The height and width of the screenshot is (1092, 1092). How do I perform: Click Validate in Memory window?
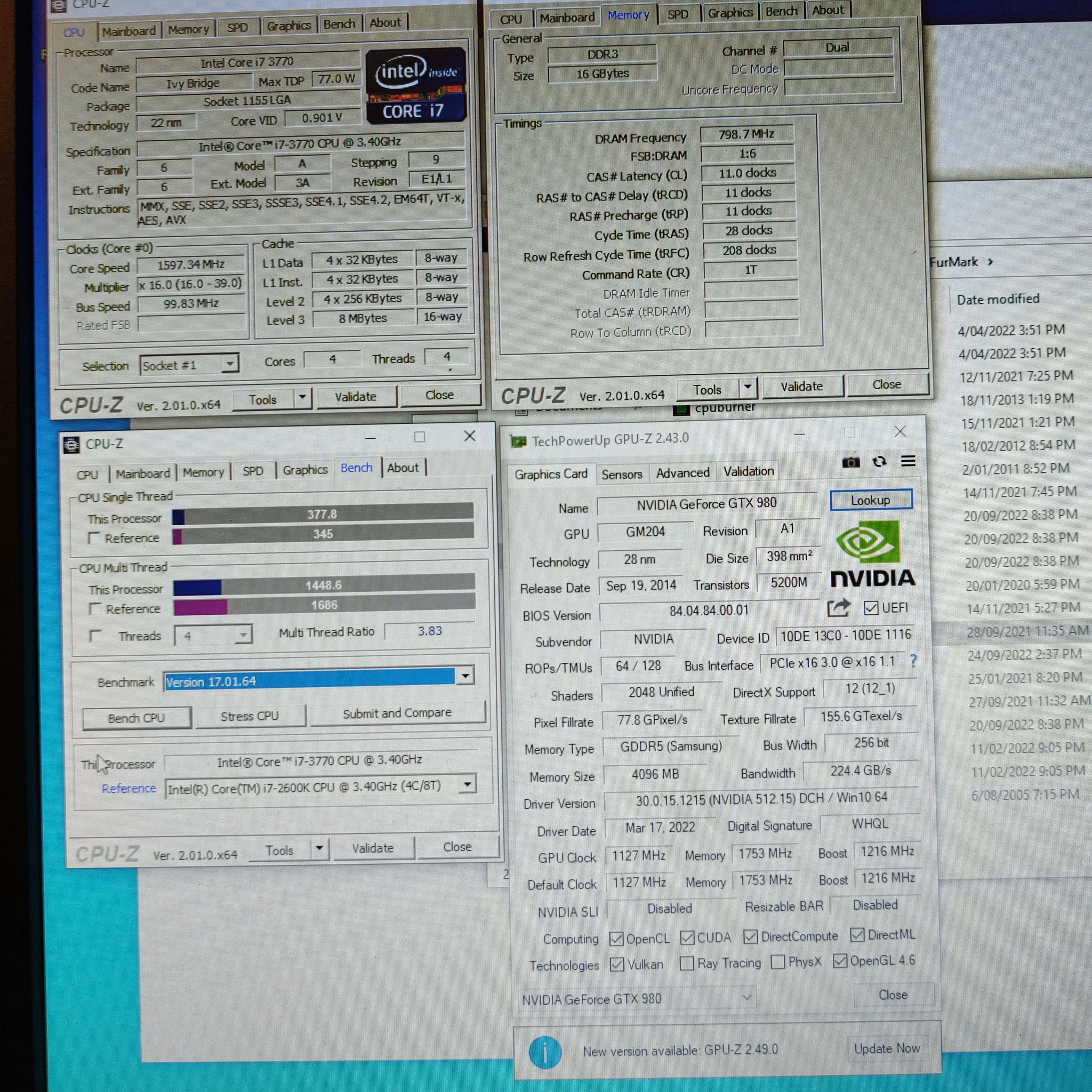tap(801, 386)
